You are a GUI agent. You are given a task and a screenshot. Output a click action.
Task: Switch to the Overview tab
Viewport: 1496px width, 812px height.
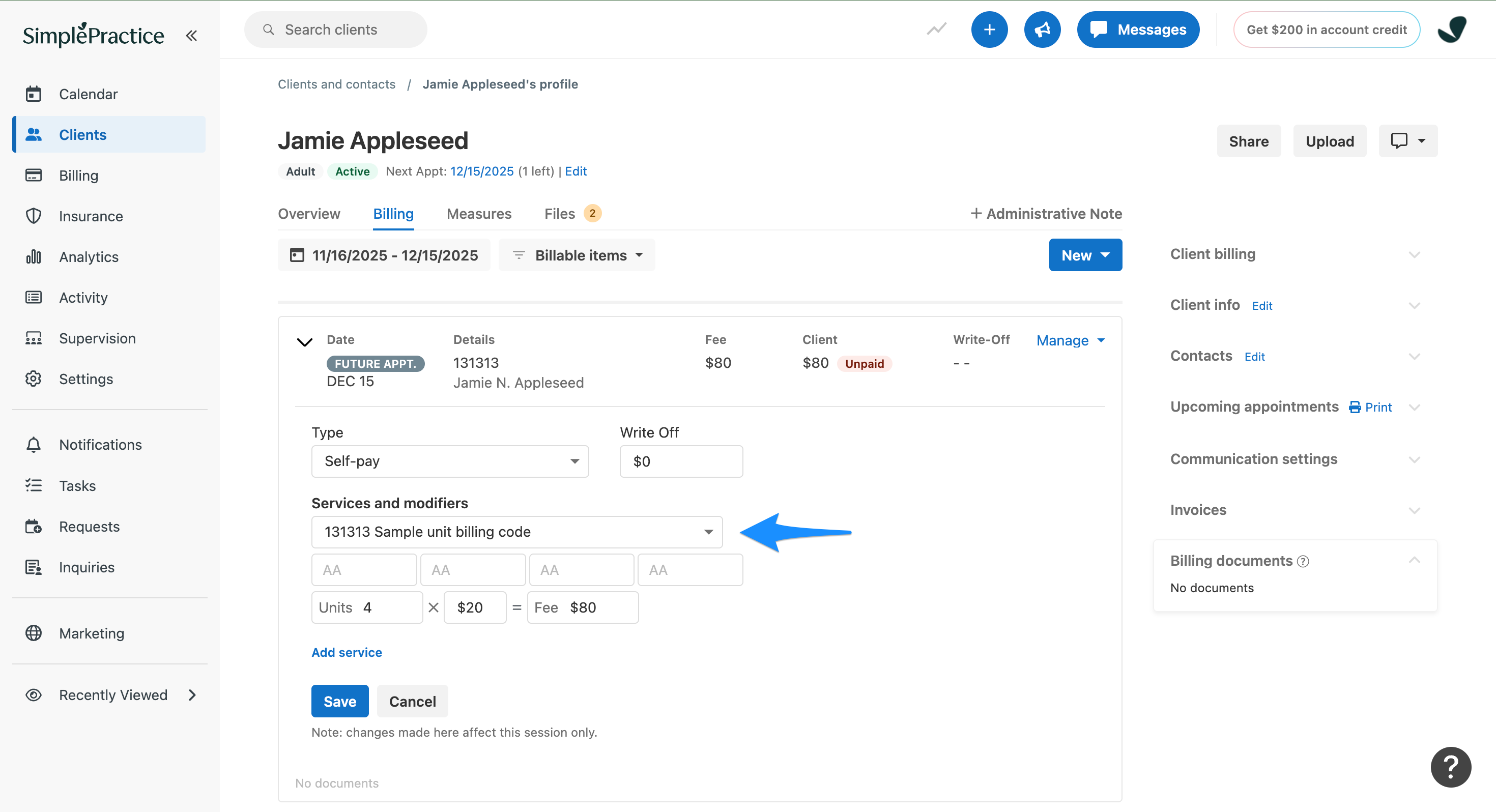(309, 214)
